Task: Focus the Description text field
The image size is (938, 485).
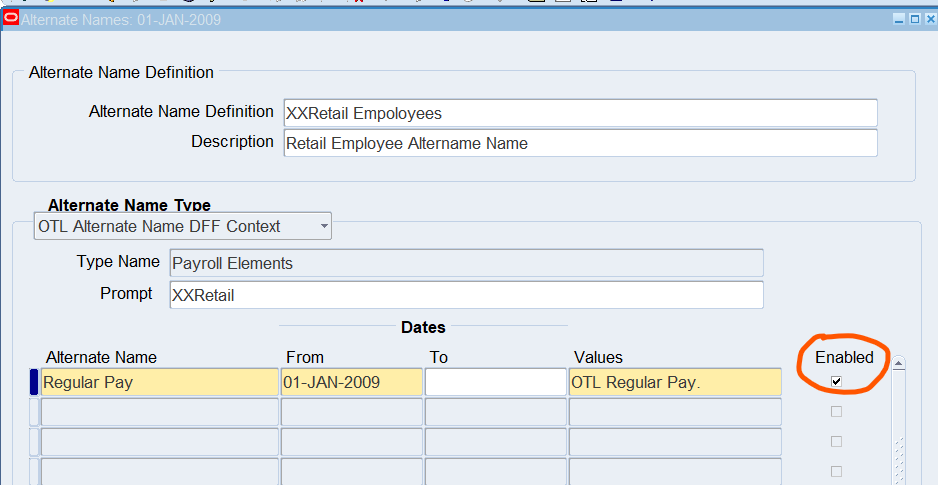Action: tap(580, 143)
